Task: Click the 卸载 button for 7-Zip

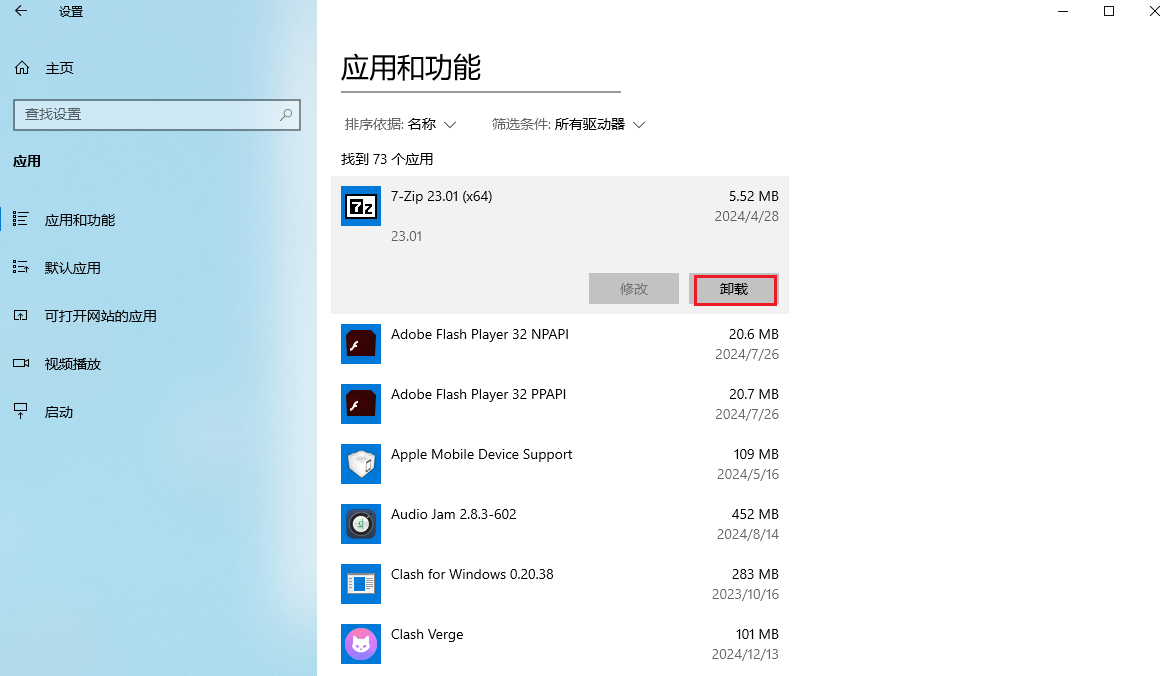Action: (734, 289)
